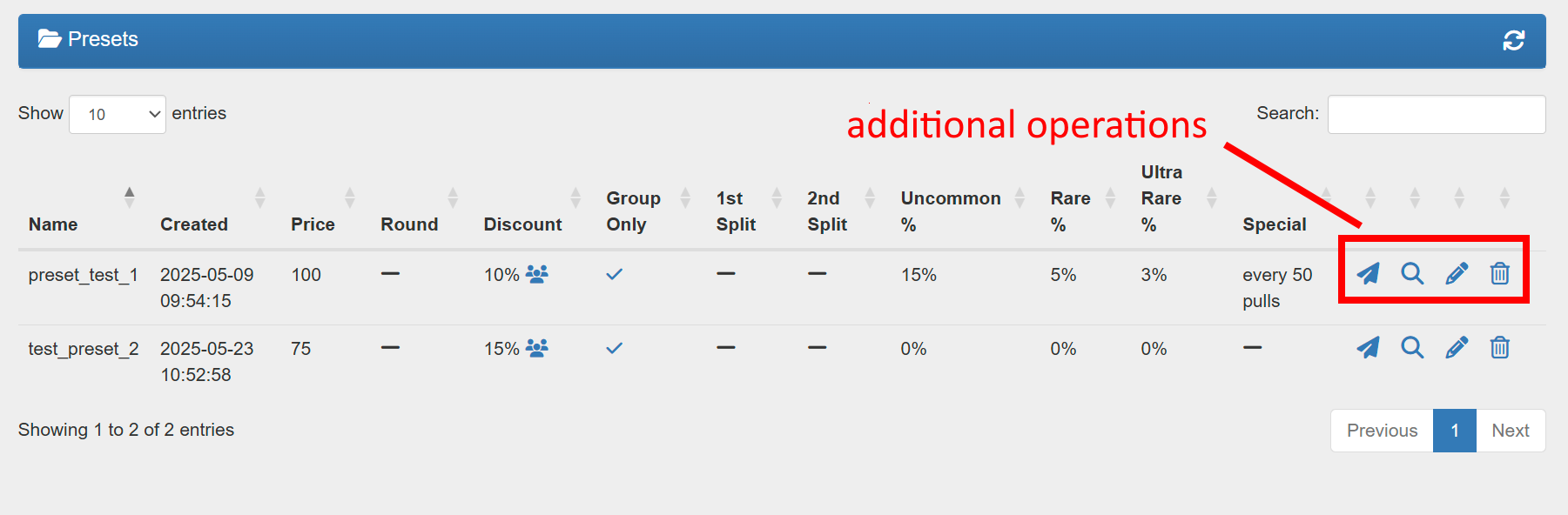Open the Show entries count dropdown
The height and width of the screenshot is (515, 1568).
click(x=118, y=114)
